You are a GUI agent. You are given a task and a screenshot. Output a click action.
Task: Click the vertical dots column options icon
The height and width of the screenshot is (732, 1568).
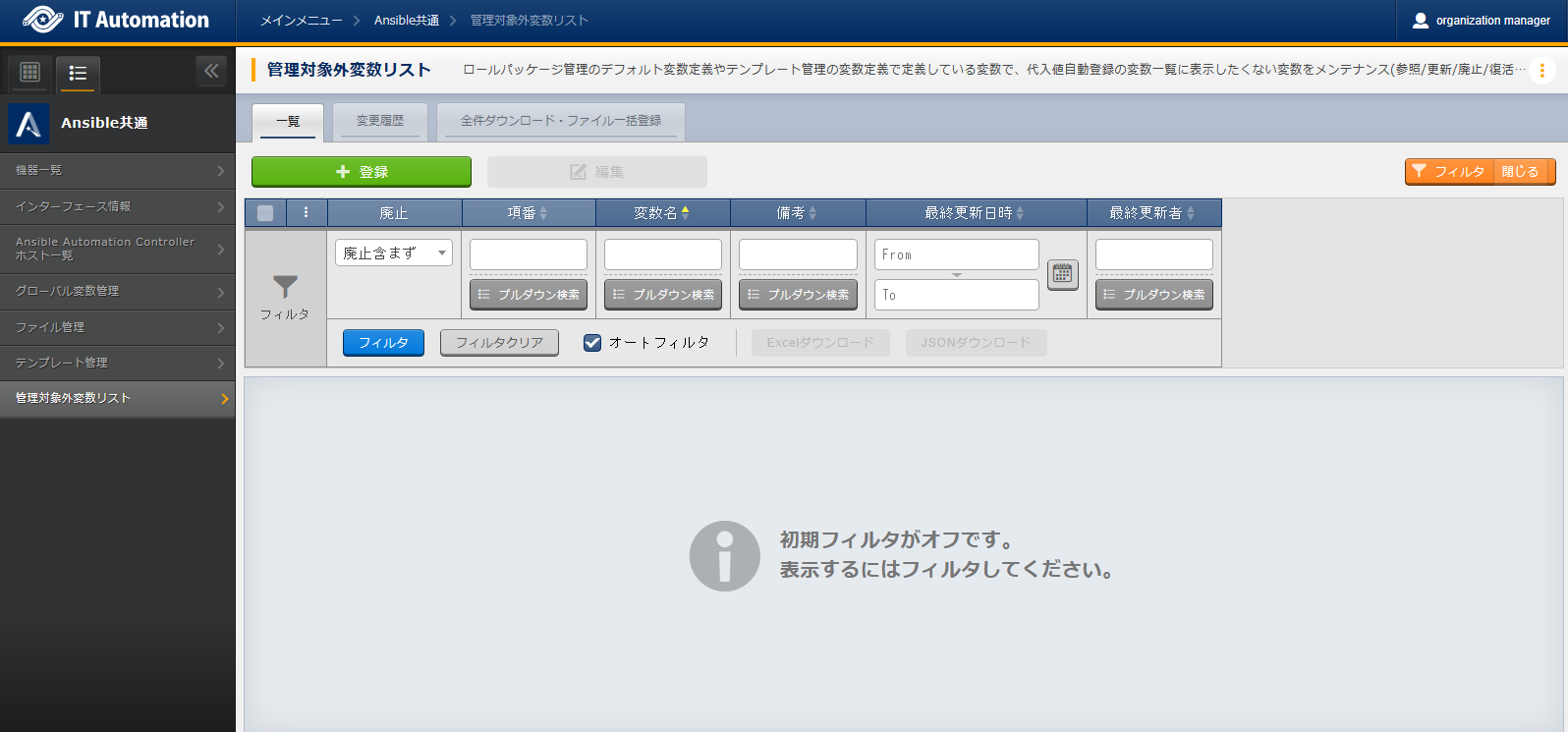[x=307, y=212]
